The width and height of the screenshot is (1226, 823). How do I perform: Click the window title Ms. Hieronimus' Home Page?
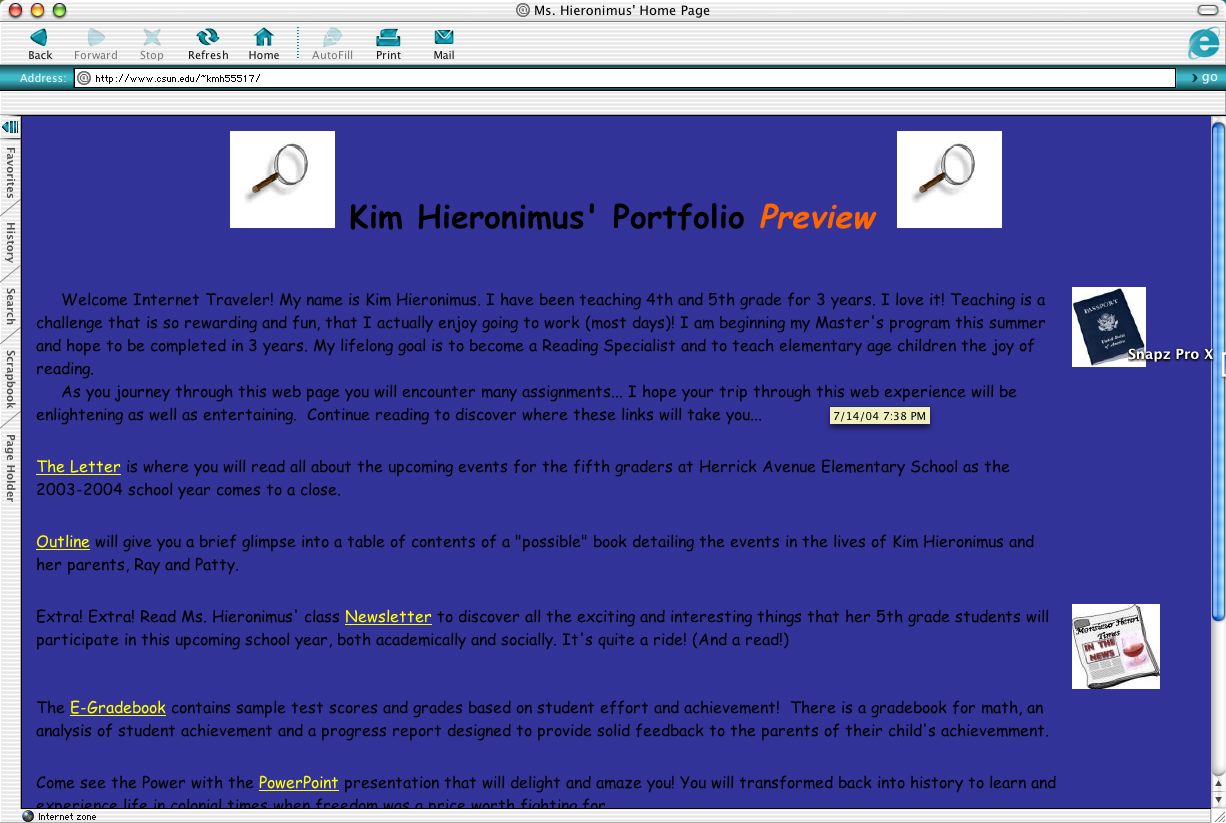pos(620,10)
